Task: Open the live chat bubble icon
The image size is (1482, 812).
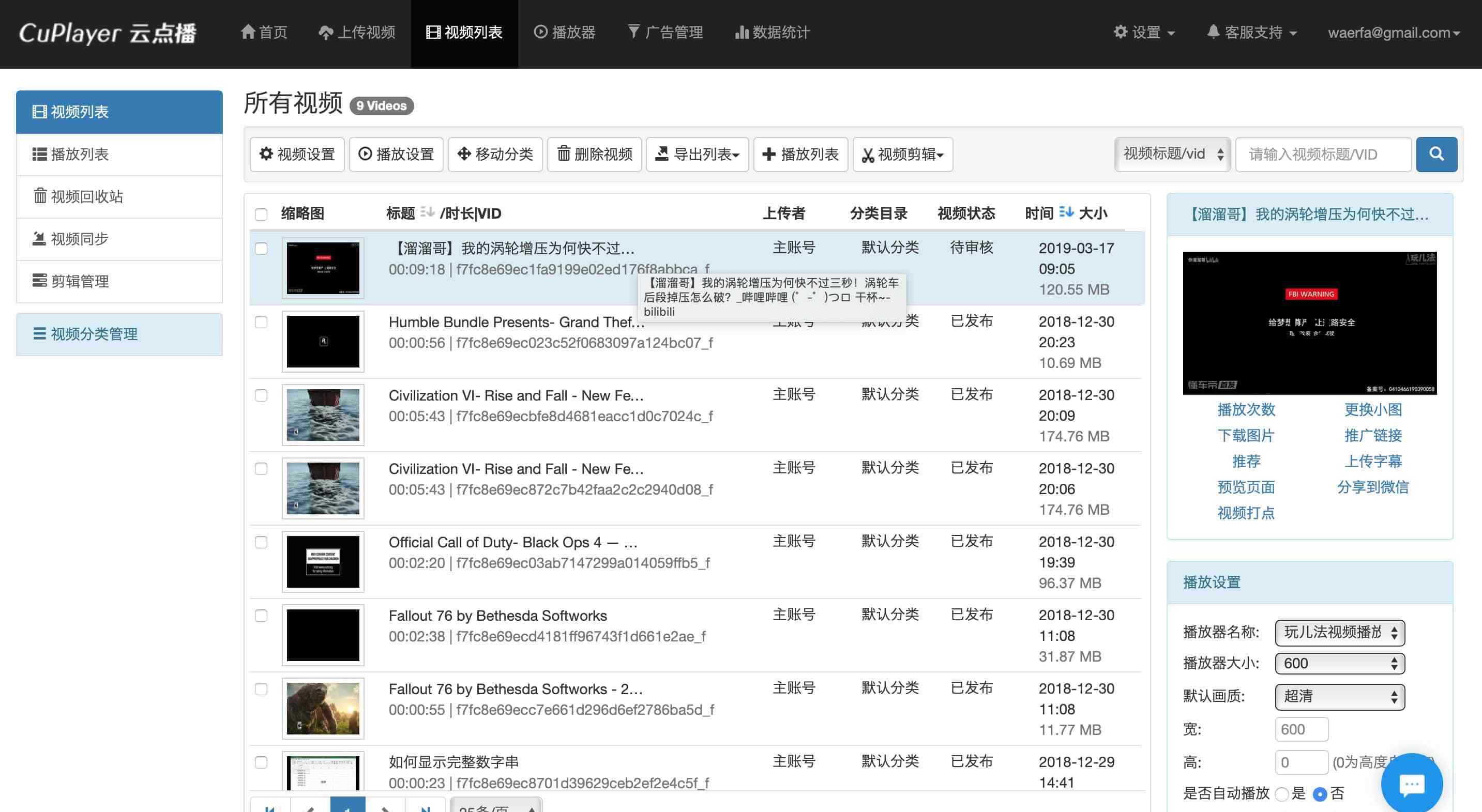Action: 1411,784
